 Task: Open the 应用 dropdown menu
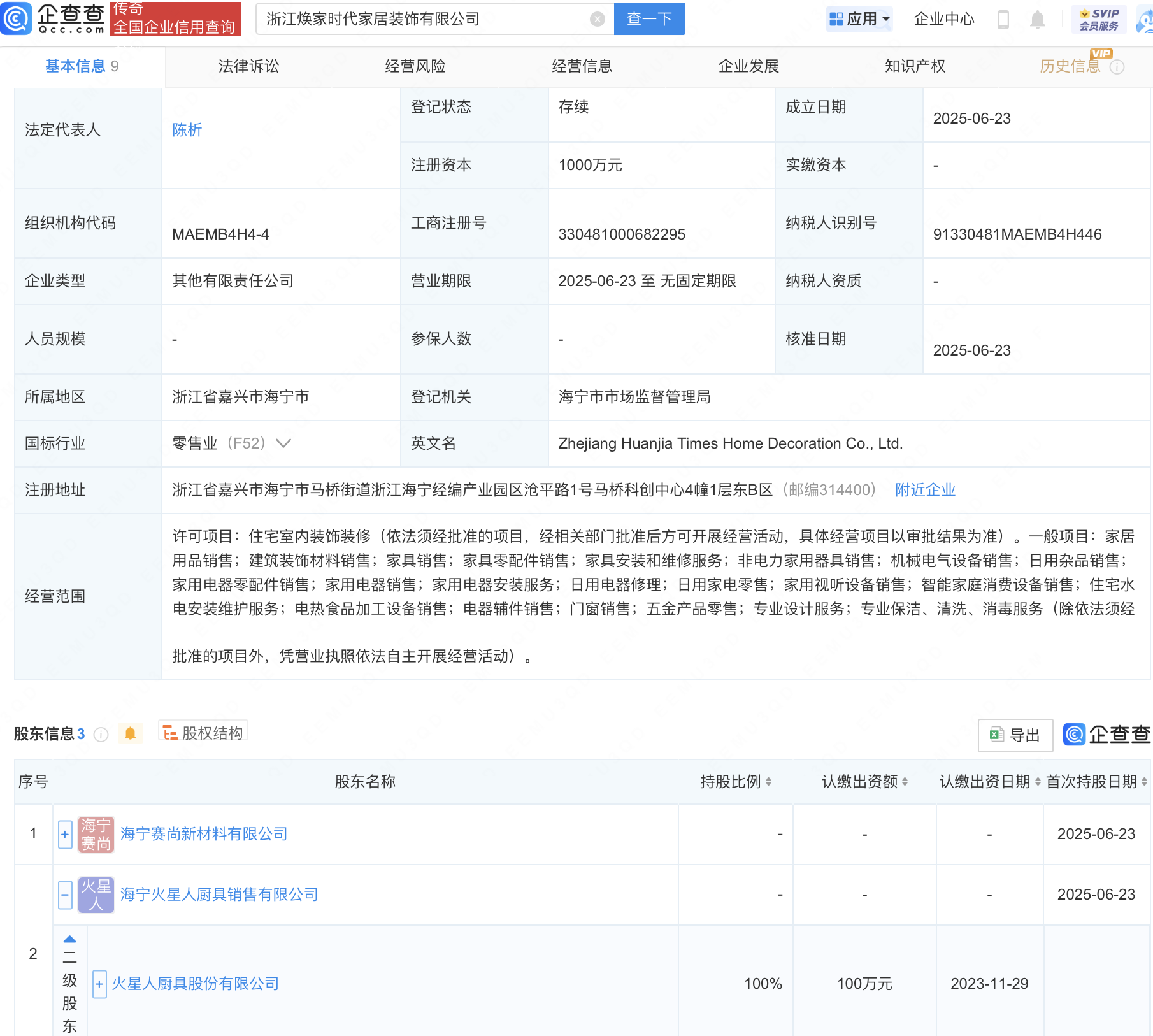tap(859, 19)
